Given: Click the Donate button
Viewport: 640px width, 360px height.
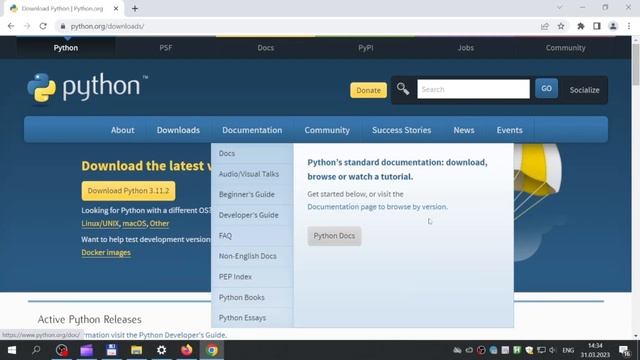Looking at the screenshot, I should pos(368,90).
